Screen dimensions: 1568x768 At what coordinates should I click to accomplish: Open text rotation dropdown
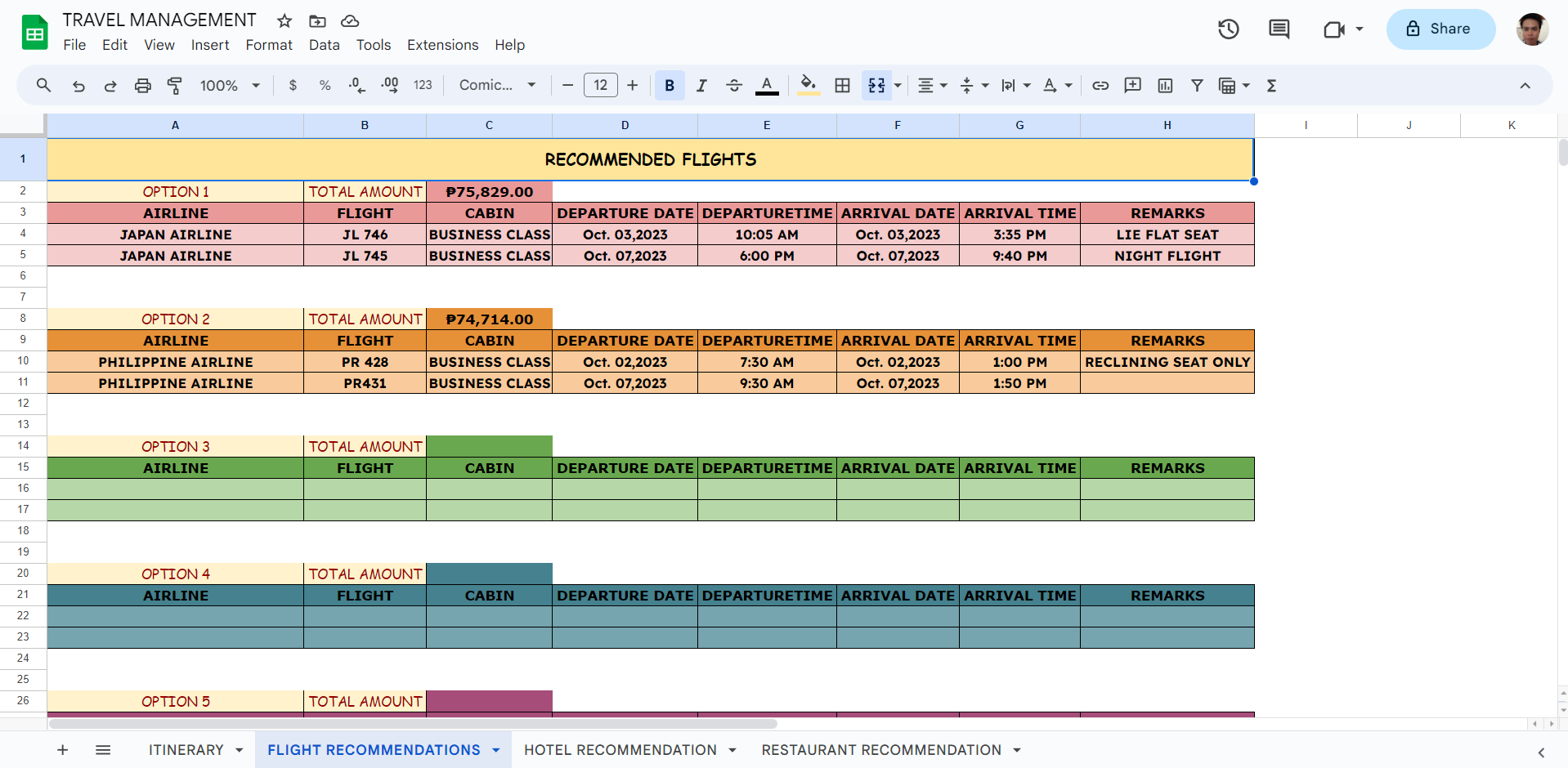pyautogui.click(x=1057, y=85)
